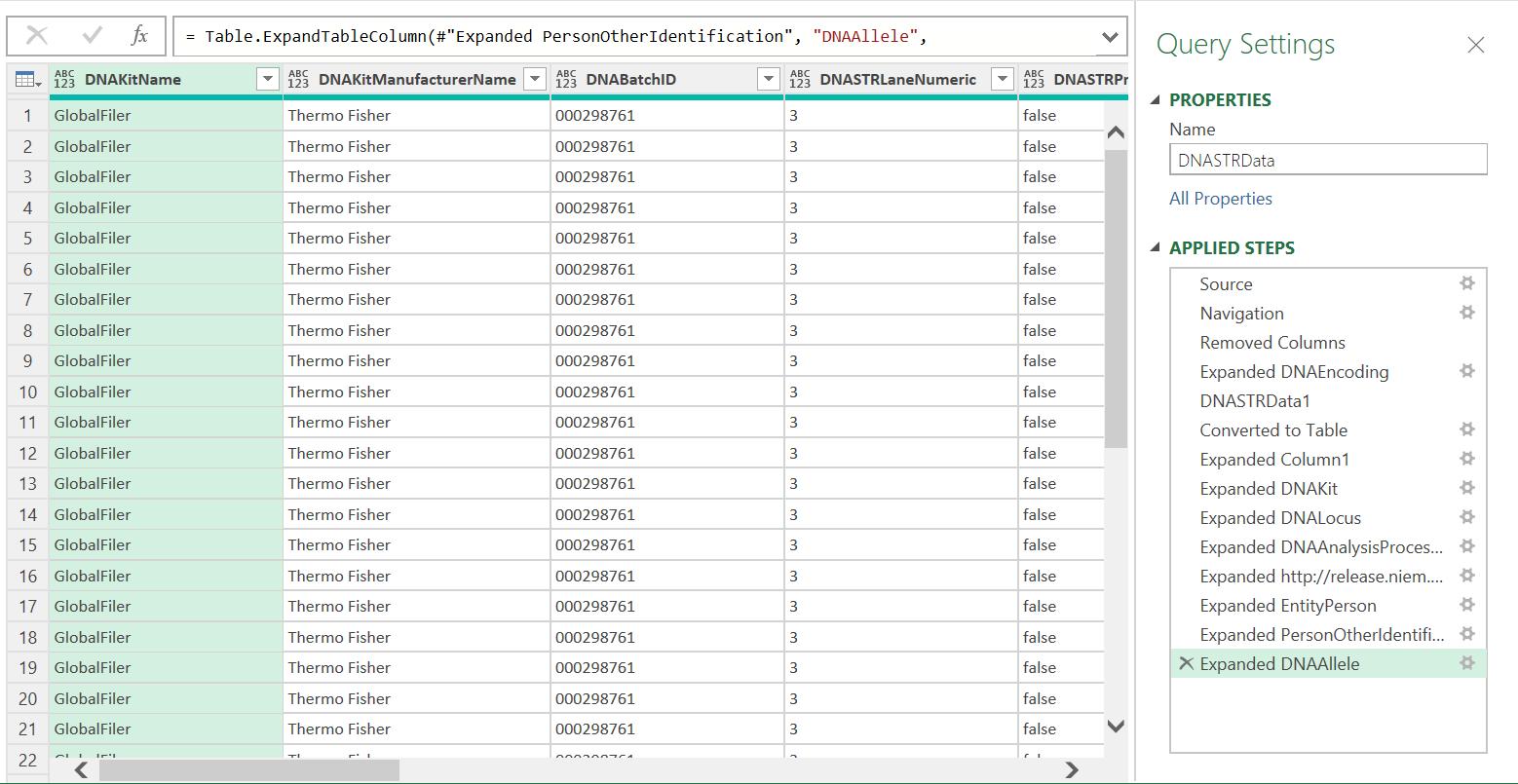
Task: Click the vertical scrollbar down arrow
Action: coord(1117,727)
